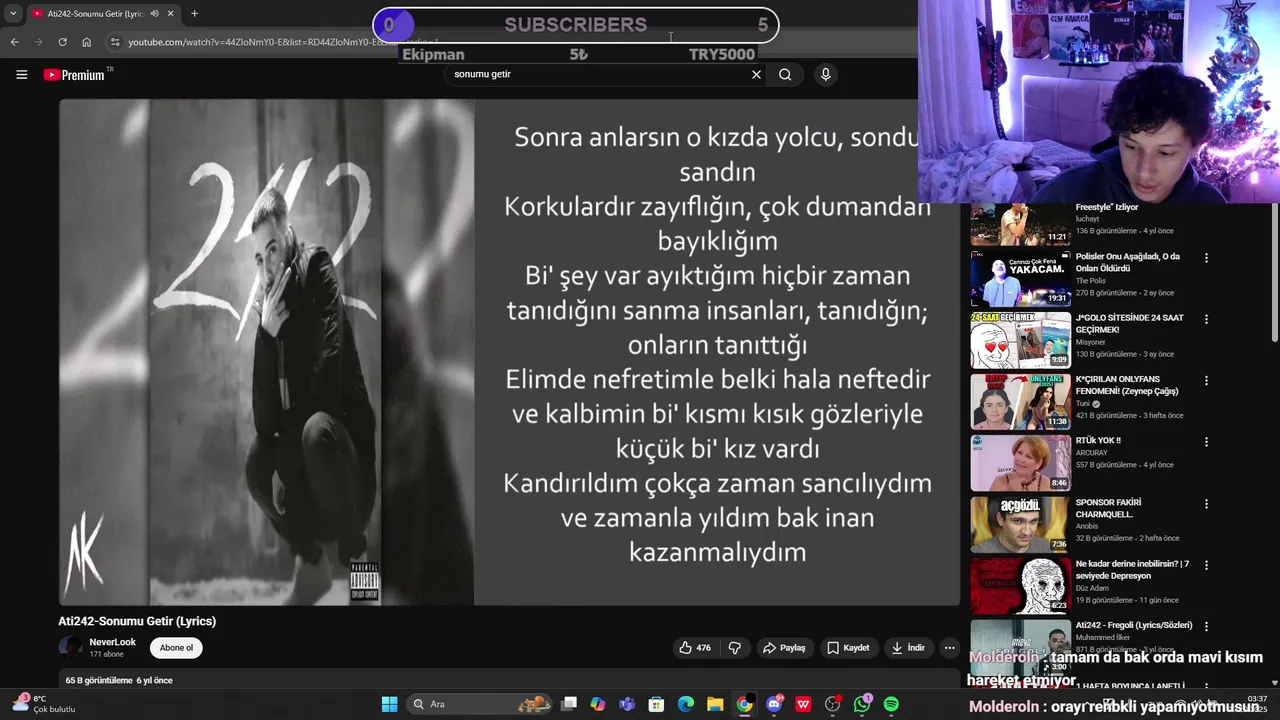Viewport: 1280px width, 720px height.
Task: Save the video with Kaydet
Action: pos(848,648)
